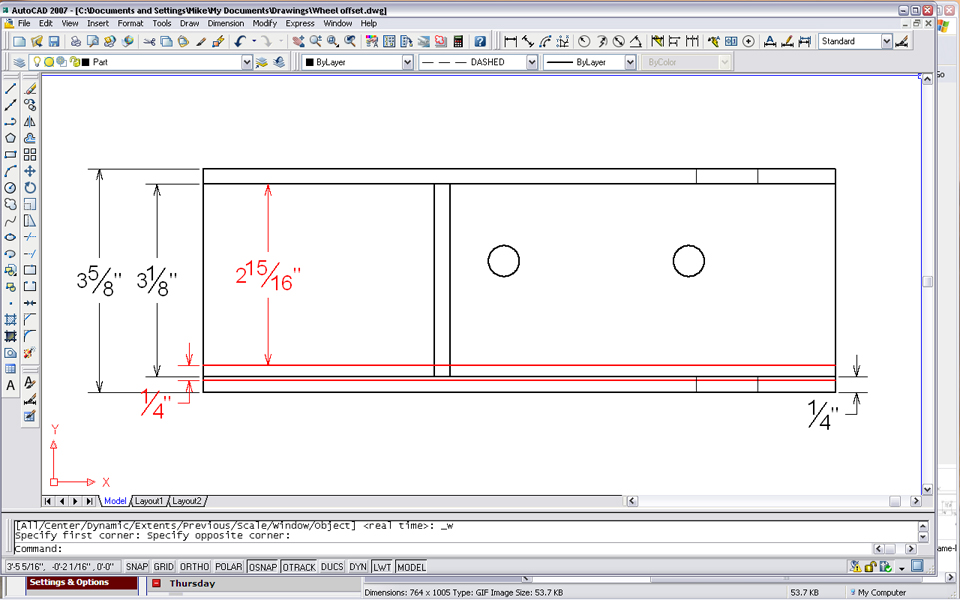Select the Circle draw tool
The height and width of the screenshot is (600, 960).
(x=10, y=188)
